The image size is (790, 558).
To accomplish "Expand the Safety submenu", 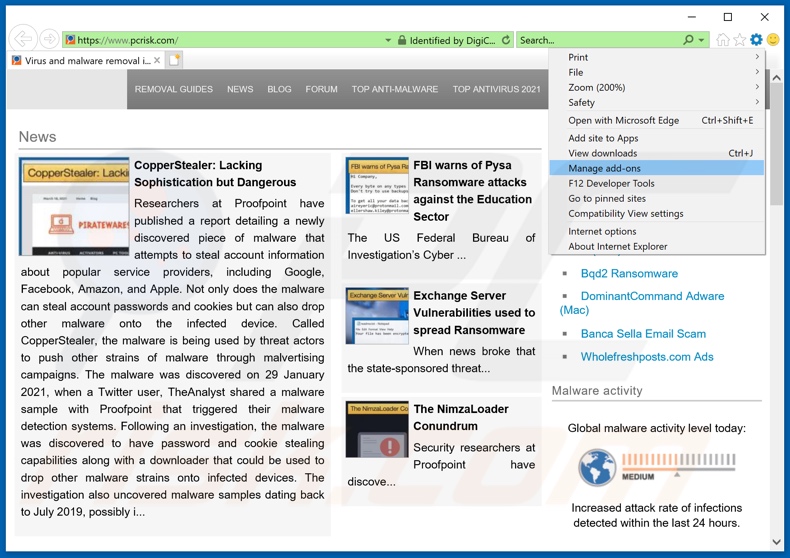I will click(x=657, y=103).
